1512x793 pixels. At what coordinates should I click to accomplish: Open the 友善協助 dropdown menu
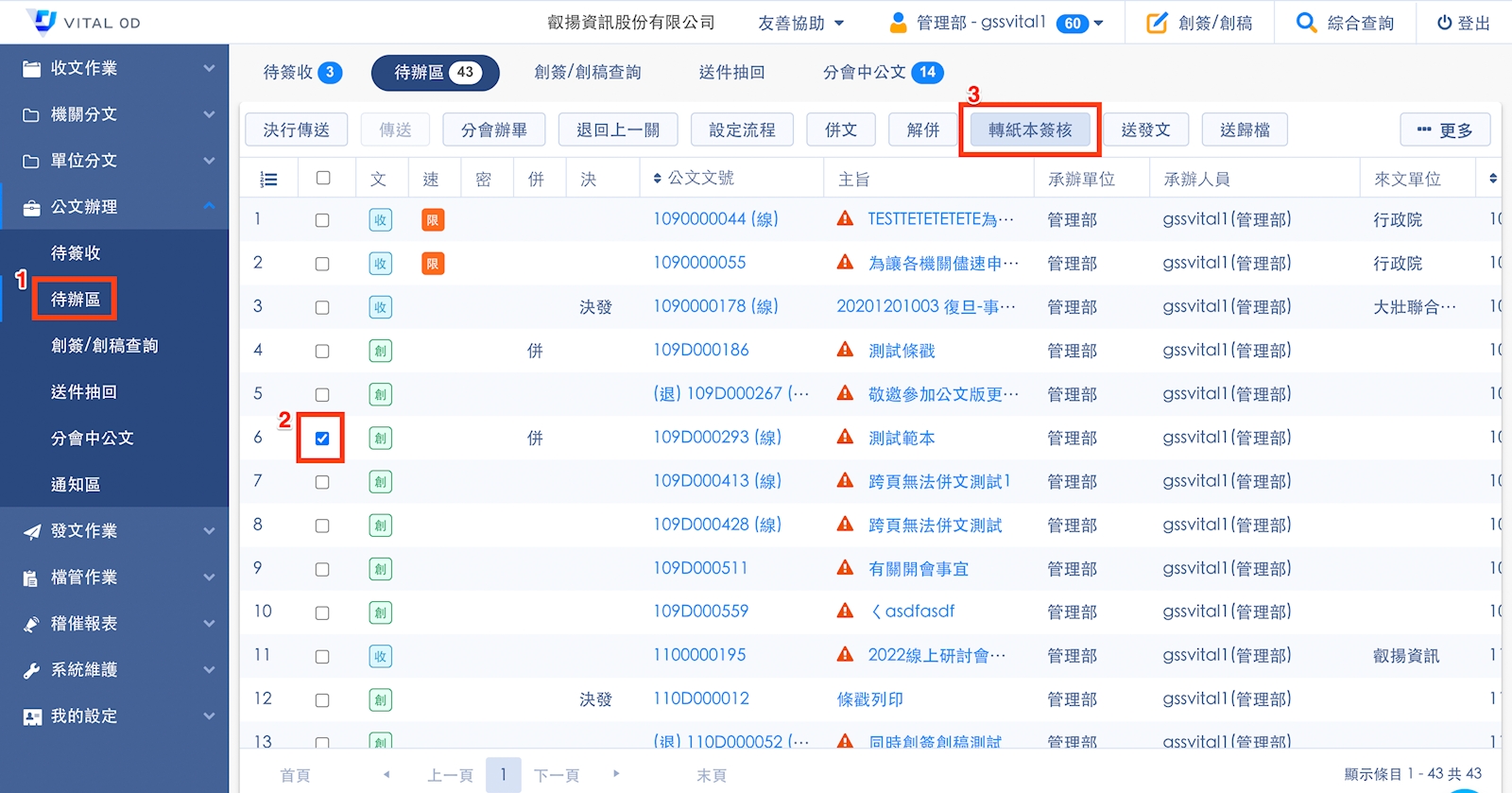800,23
